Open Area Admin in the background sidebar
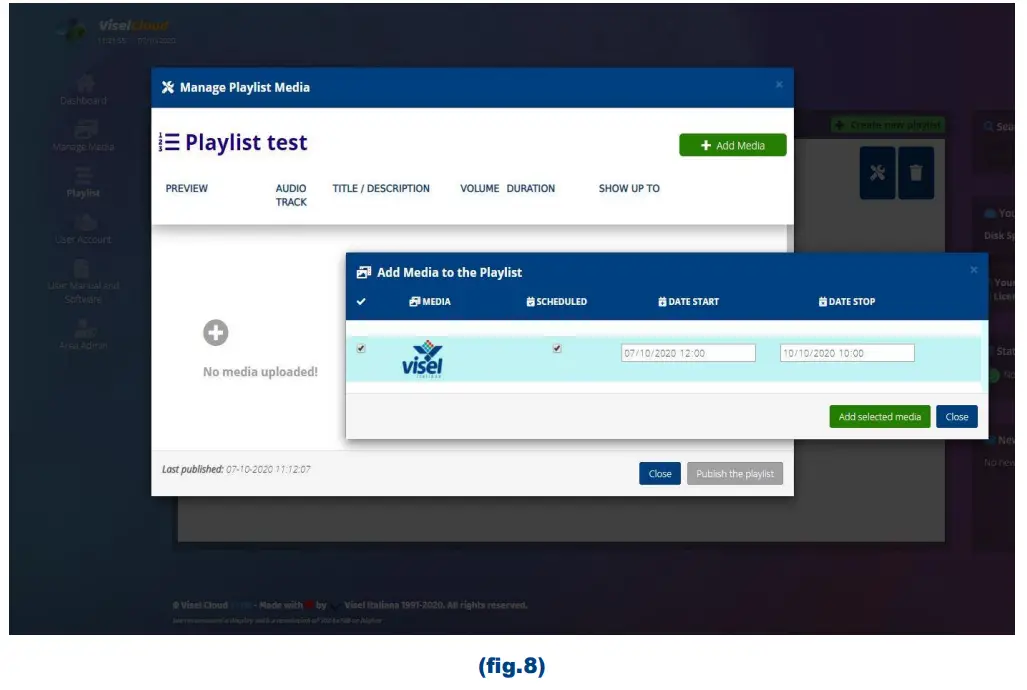Screen dimensions: 1027x690 click(83, 335)
